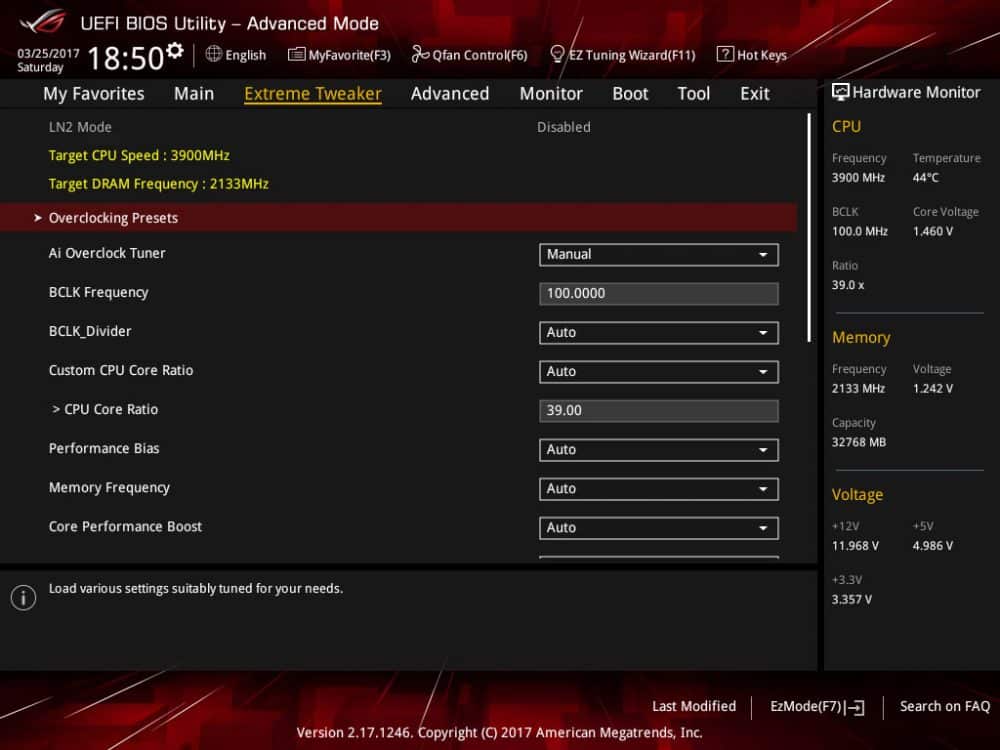Screen dimensions: 1000x750
Task: Select the Extreme Tweaker tab
Action: coord(313,94)
